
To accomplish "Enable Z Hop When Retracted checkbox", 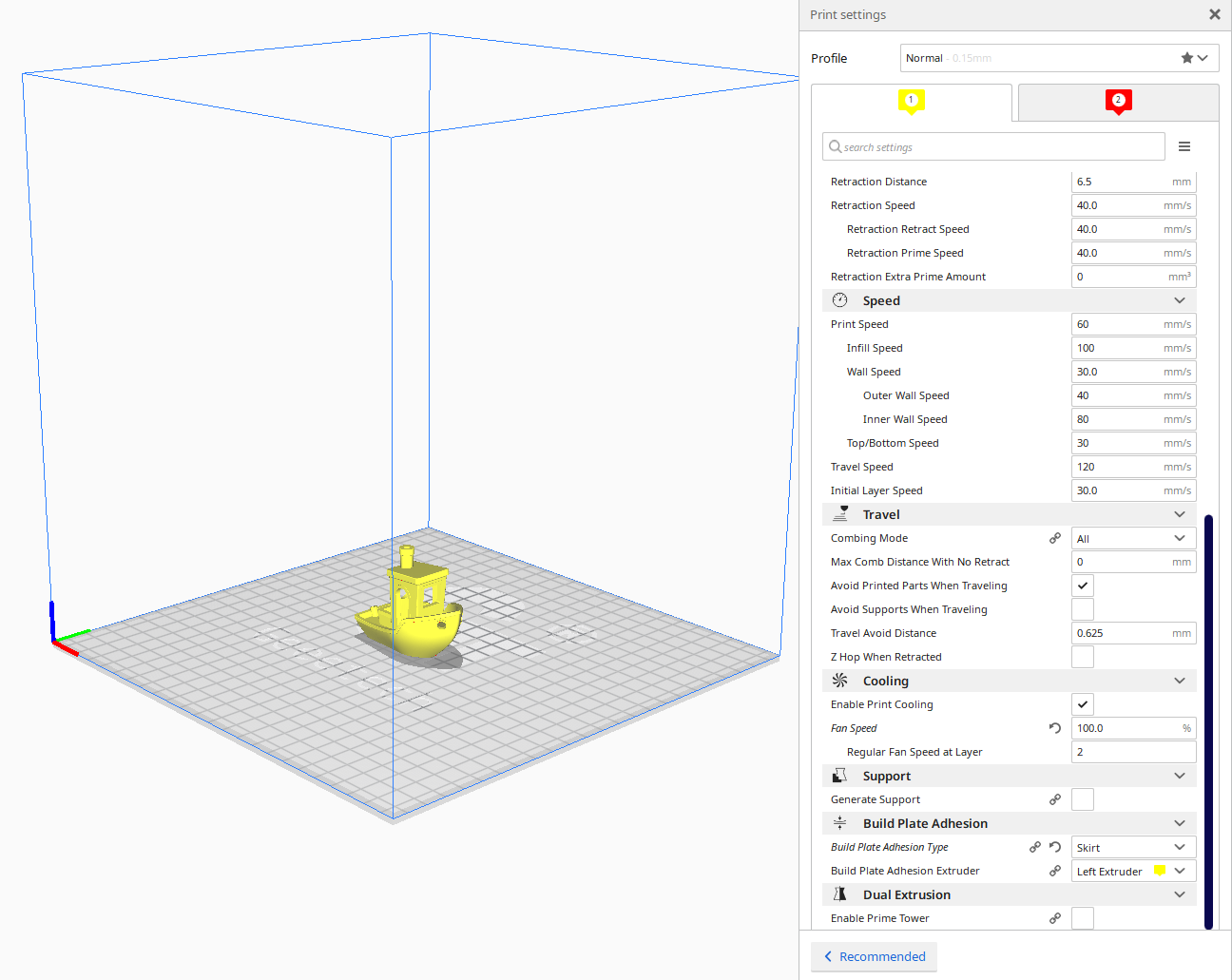I will tap(1082, 657).
